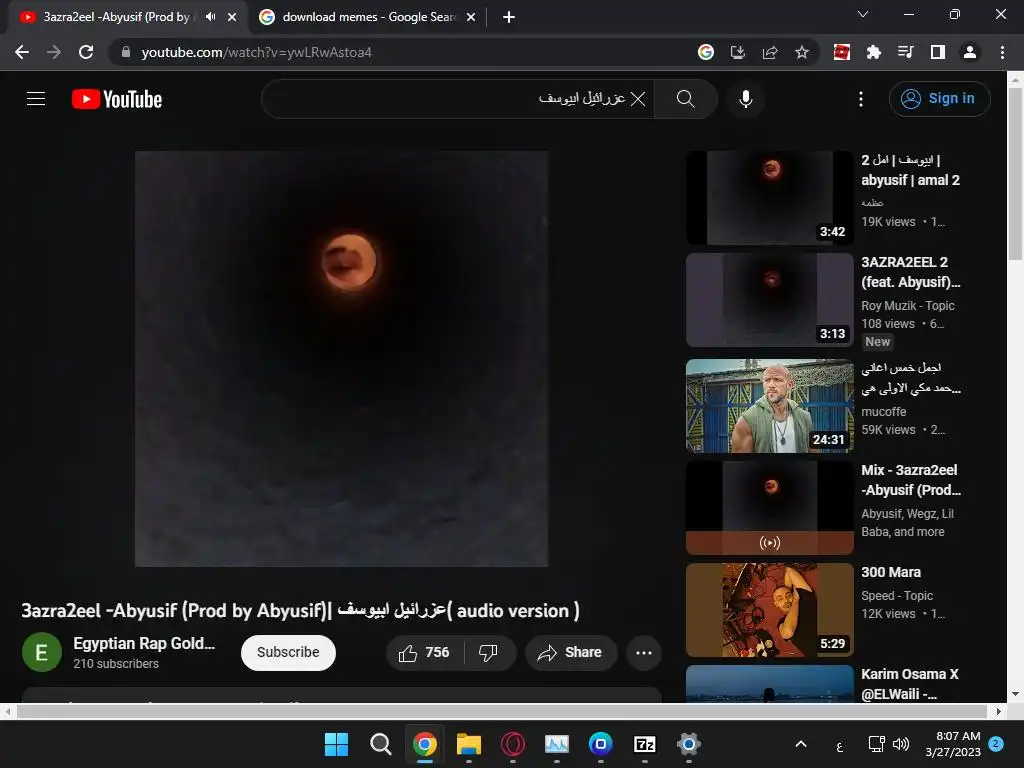
Task: Clear the YouTube search box text
Action: point(638,99)
